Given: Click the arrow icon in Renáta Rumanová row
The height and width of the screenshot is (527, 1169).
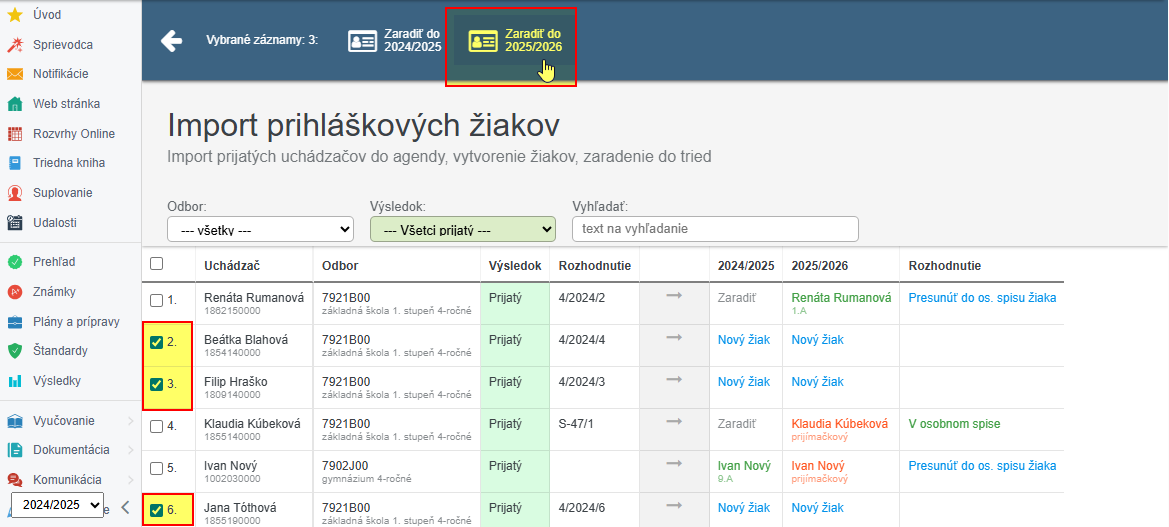Looking at the screenshot, I should (x=674, y=297).
